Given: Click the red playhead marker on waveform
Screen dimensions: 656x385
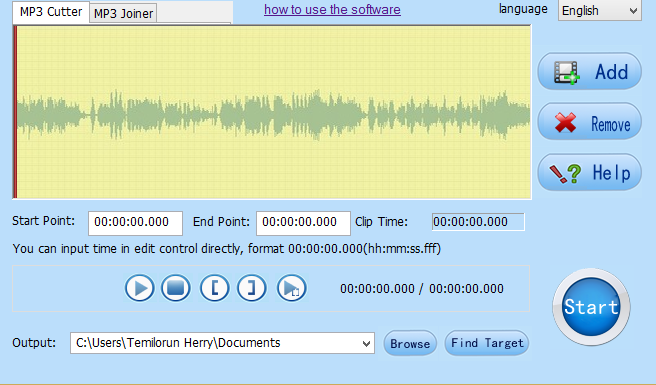Looking at the screenshot, I should point(15,112).
